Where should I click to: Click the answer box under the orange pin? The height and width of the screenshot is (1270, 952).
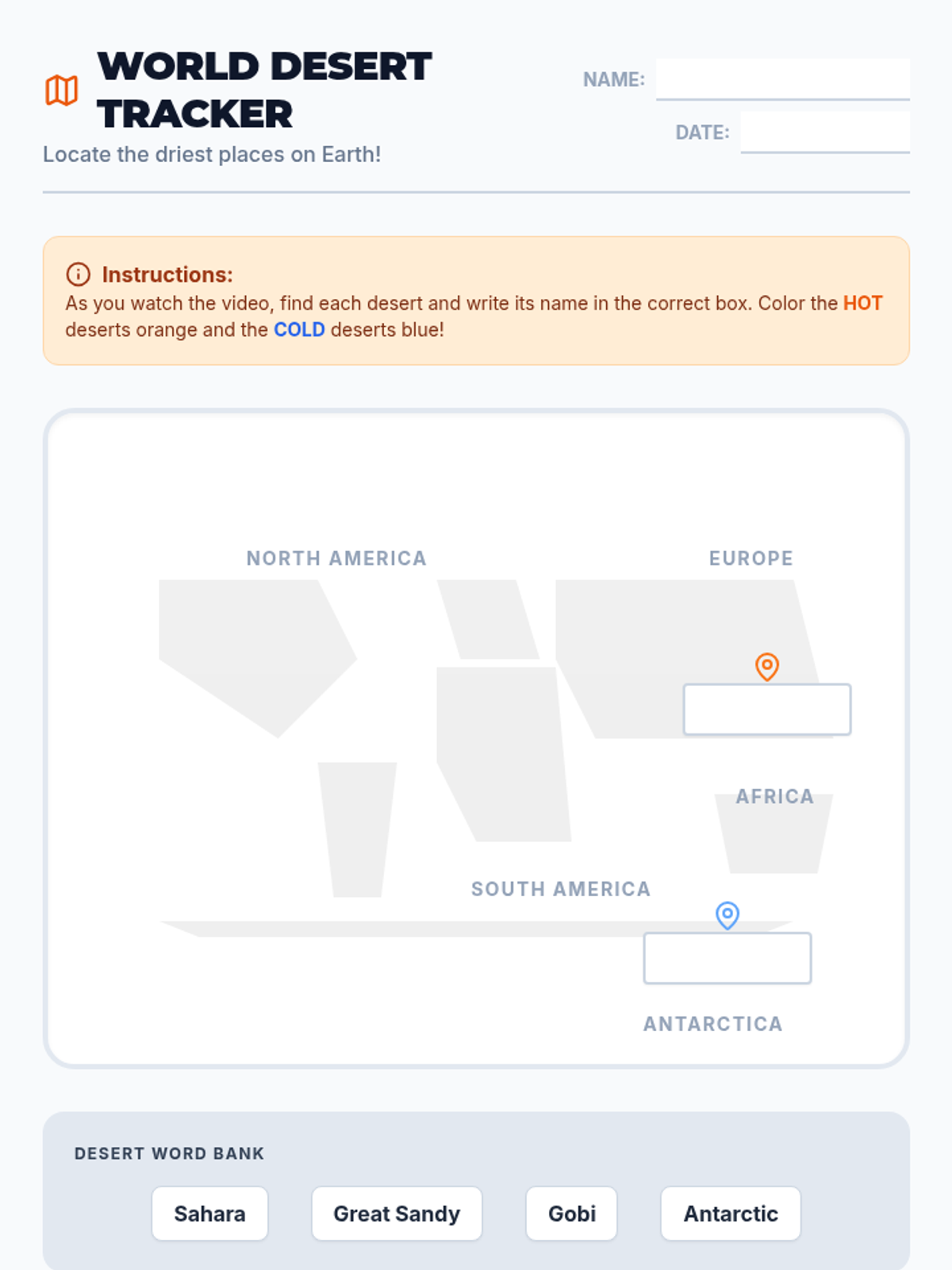(x=767, y=710)
